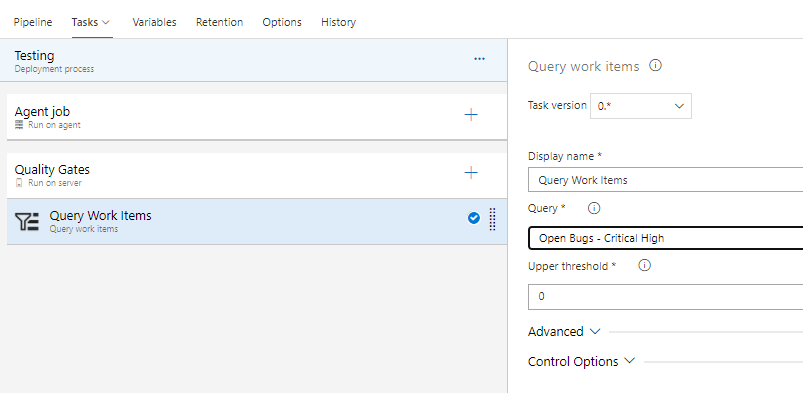Click the blue checkmark on Query Work Items
This screenshot has width=803, height=393.
pos(474,218)
